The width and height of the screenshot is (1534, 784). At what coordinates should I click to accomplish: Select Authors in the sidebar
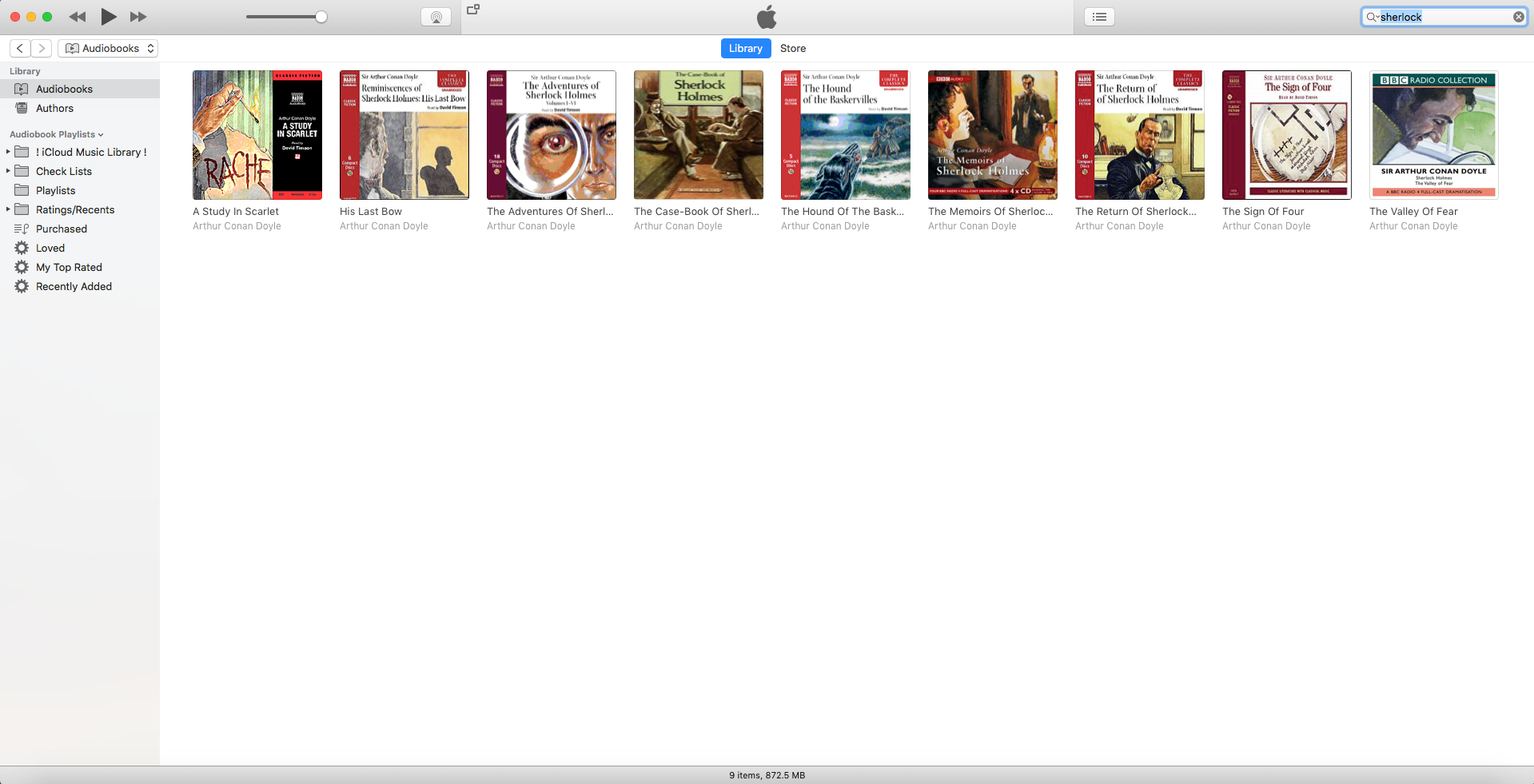tap(80, 109)
